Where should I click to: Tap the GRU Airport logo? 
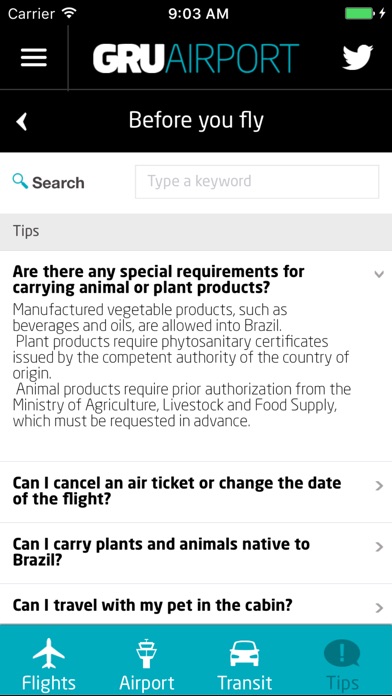(196, 58)
